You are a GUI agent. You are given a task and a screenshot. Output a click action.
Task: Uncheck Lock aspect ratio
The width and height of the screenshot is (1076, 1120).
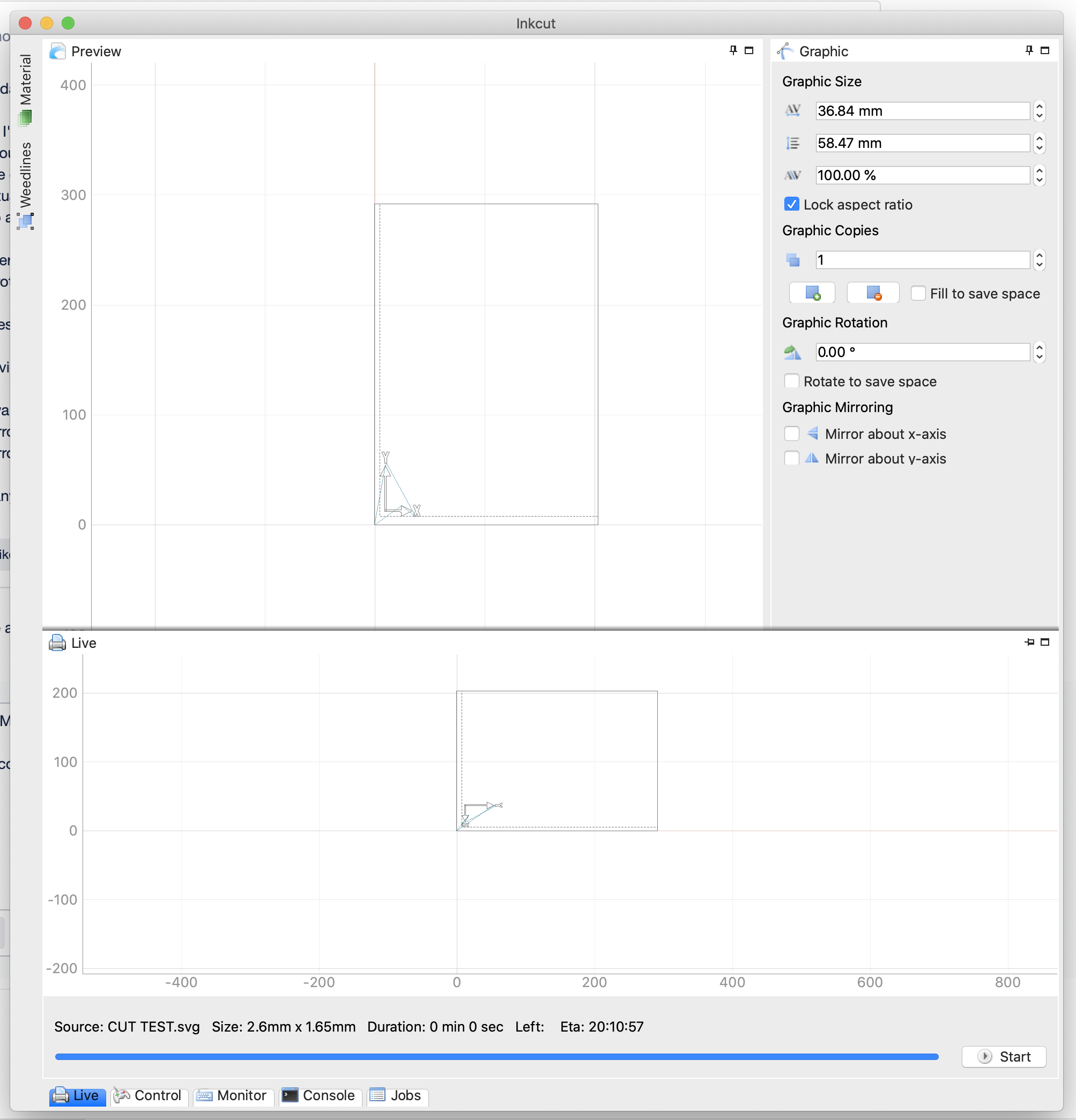(791, 204)
